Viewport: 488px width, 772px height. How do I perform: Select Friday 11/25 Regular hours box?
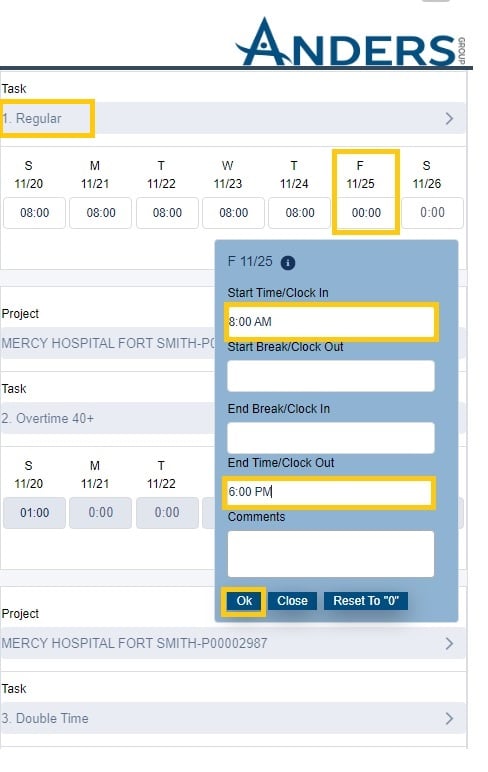(x=366, y=213)
